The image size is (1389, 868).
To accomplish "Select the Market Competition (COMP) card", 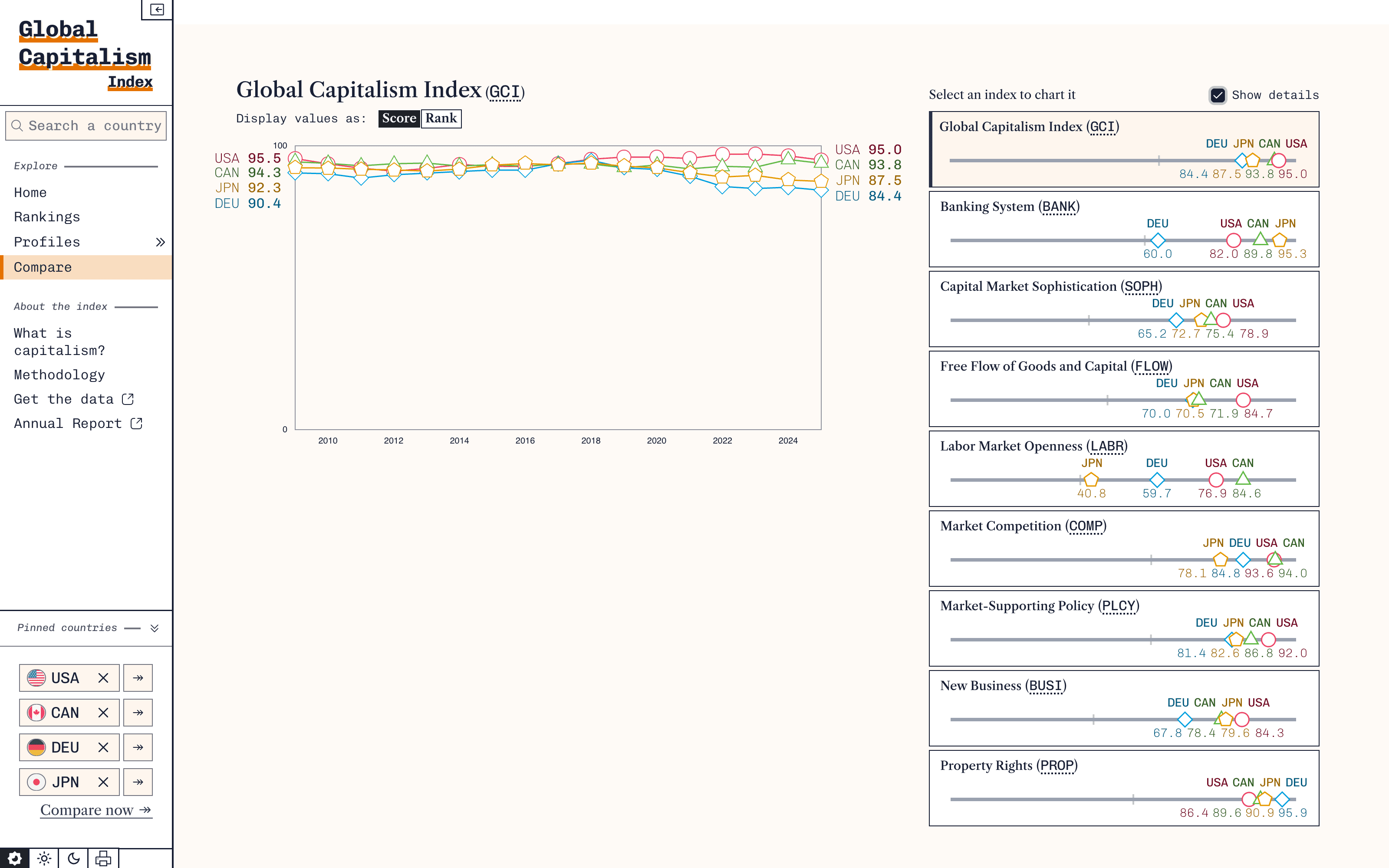I will 1124,548.
